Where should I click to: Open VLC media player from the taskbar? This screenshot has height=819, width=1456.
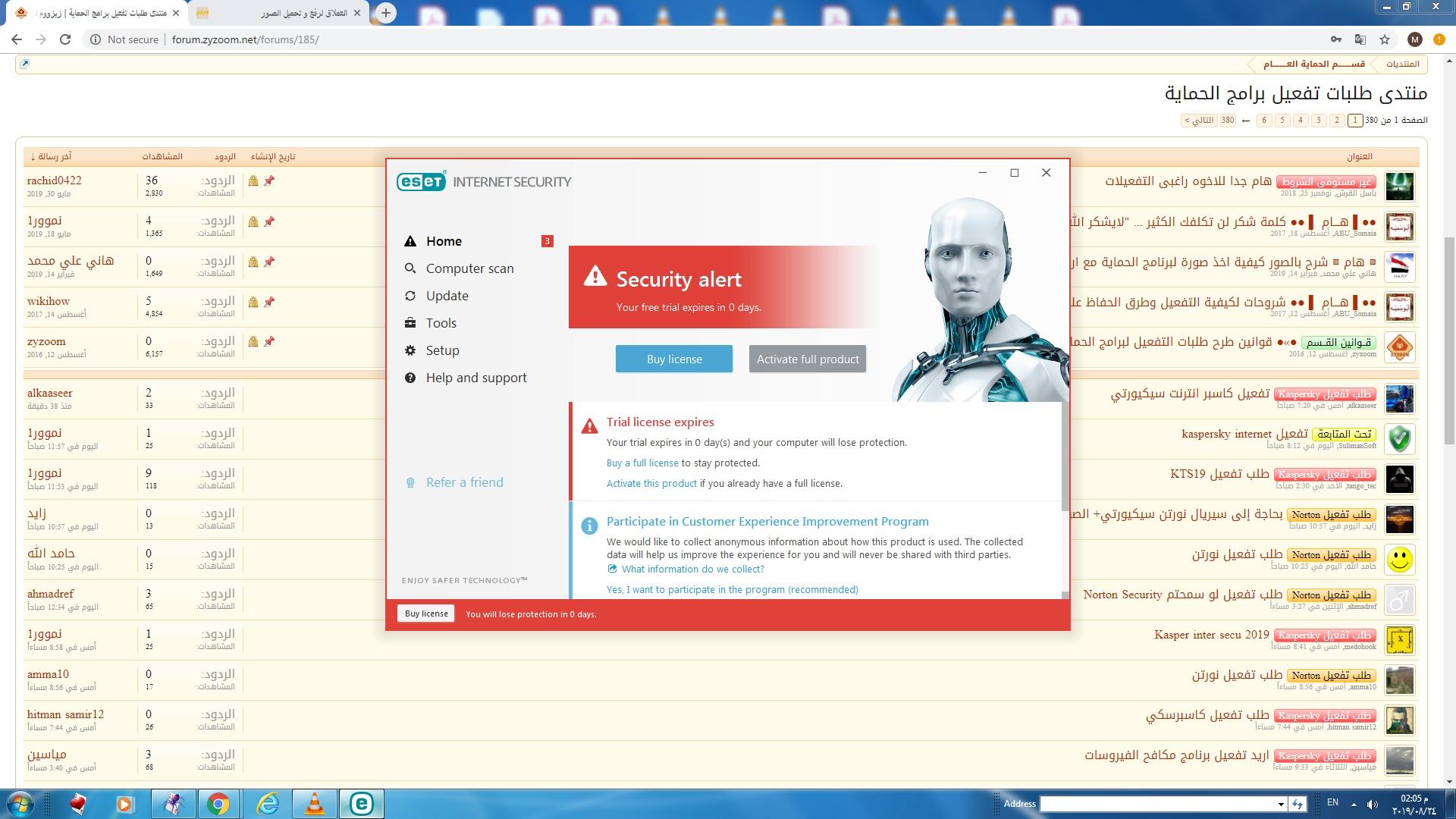click(315, 804)
